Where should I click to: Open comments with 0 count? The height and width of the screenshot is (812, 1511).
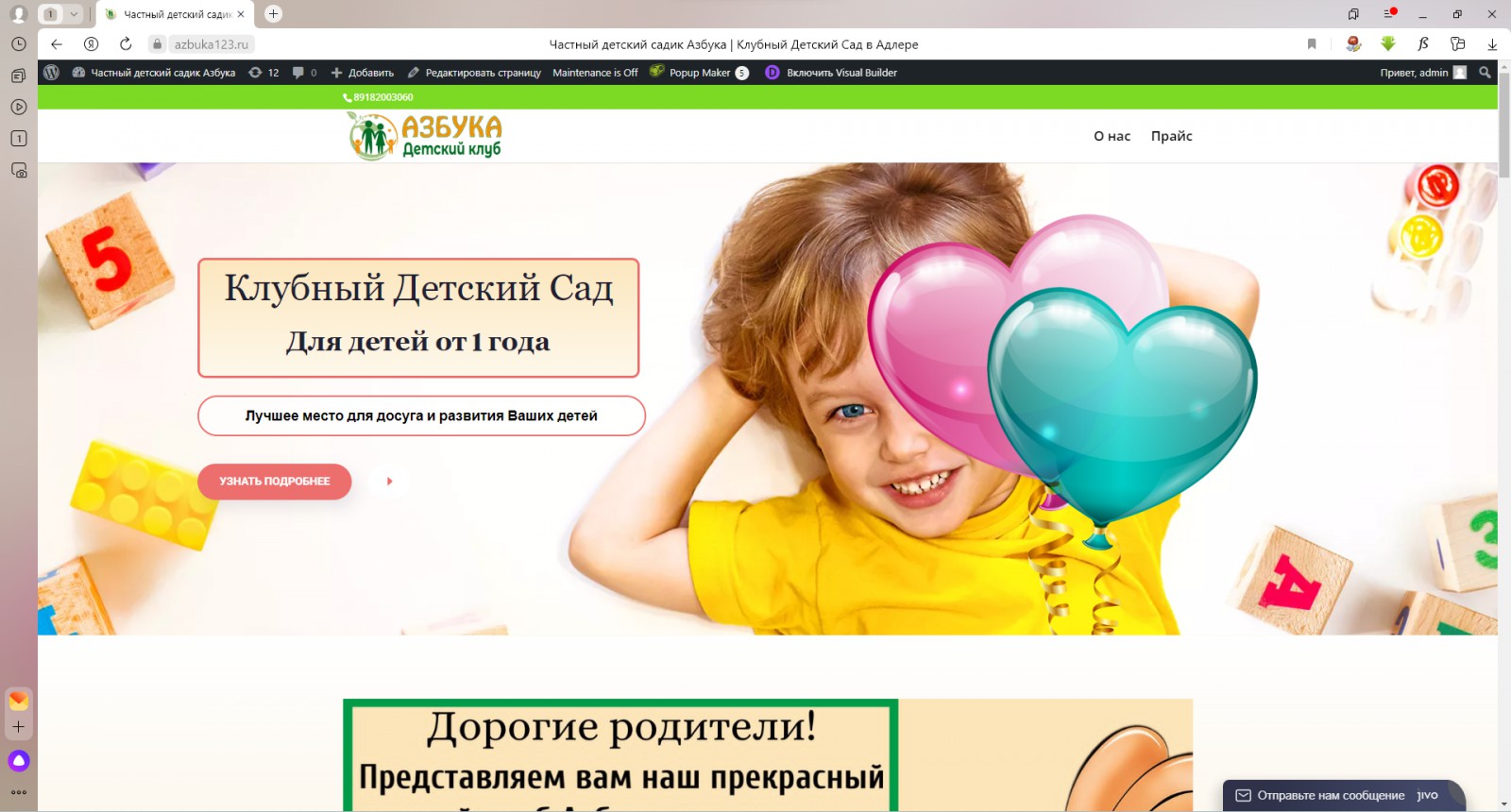tap(304, 73)
